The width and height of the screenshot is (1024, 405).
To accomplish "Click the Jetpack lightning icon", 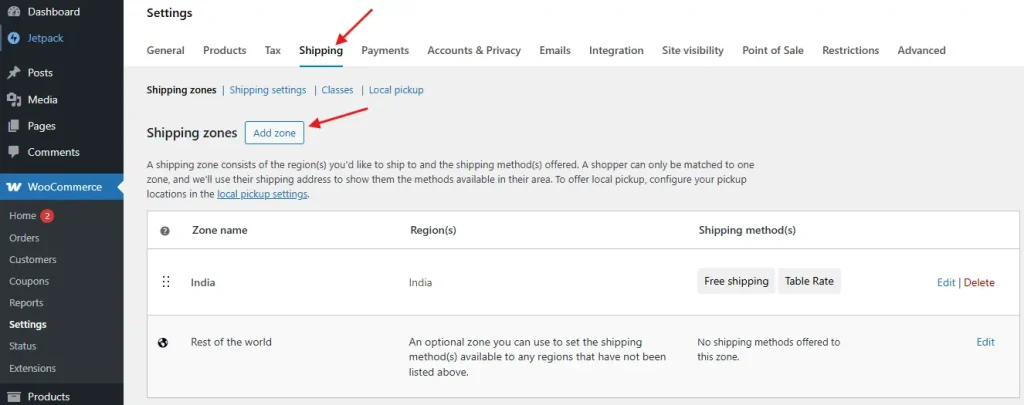I will [x=14, y=38].
